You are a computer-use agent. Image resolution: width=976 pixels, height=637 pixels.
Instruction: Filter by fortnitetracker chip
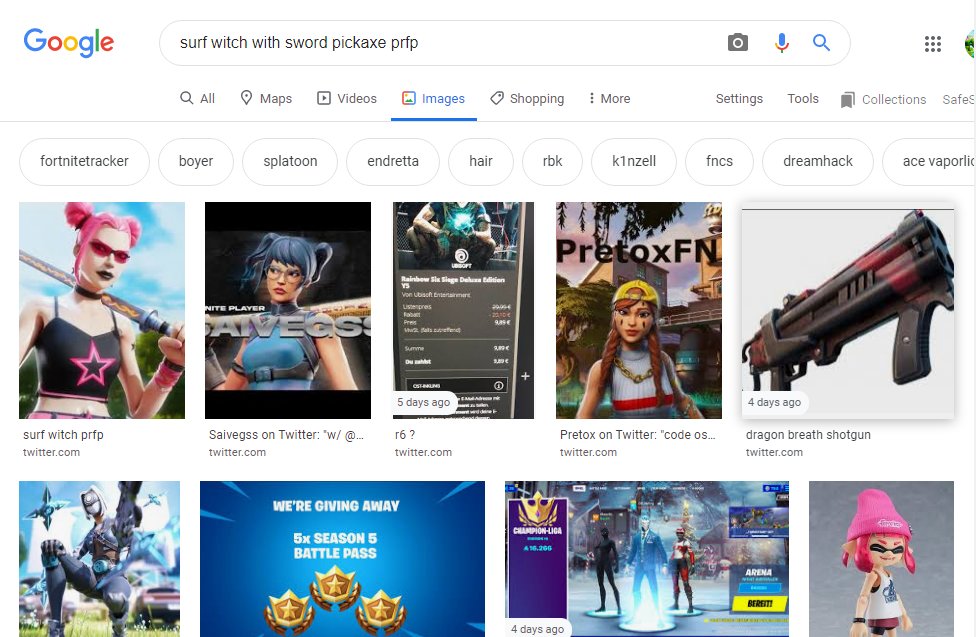tap(85, 161)
